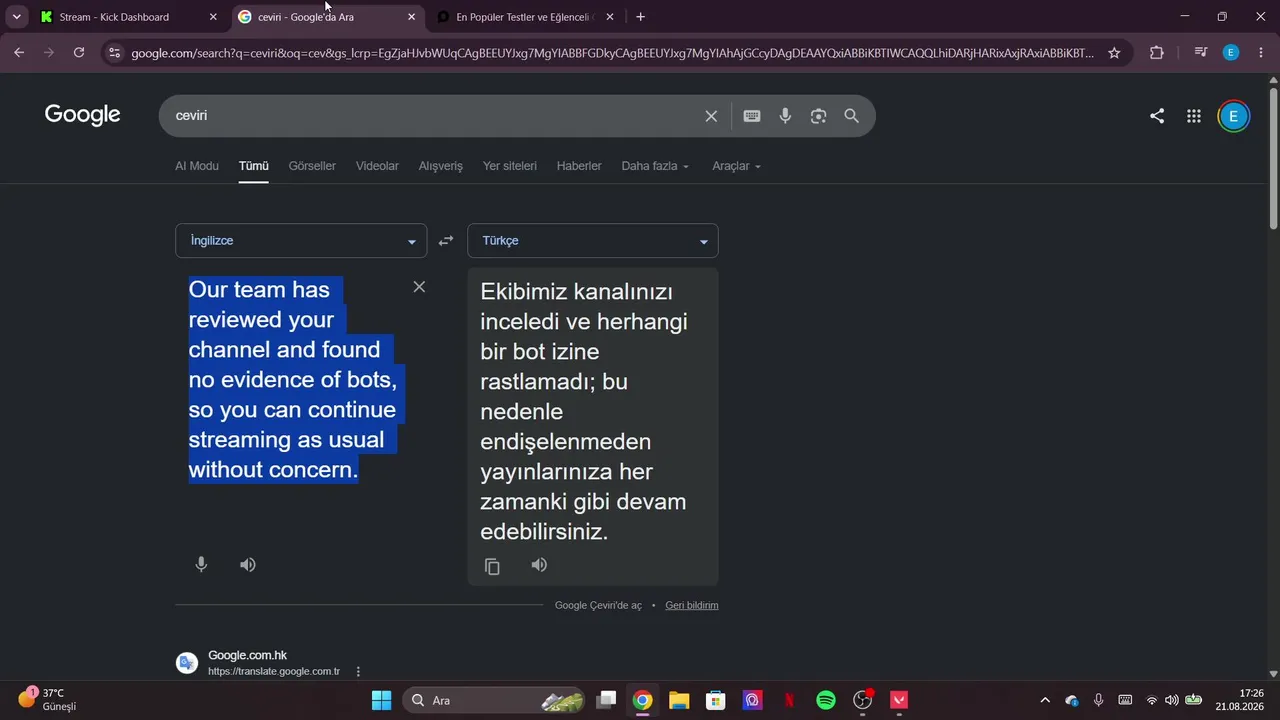
Task: Expand the Araçlar dropdown
Action: click(x=736, y=166)
